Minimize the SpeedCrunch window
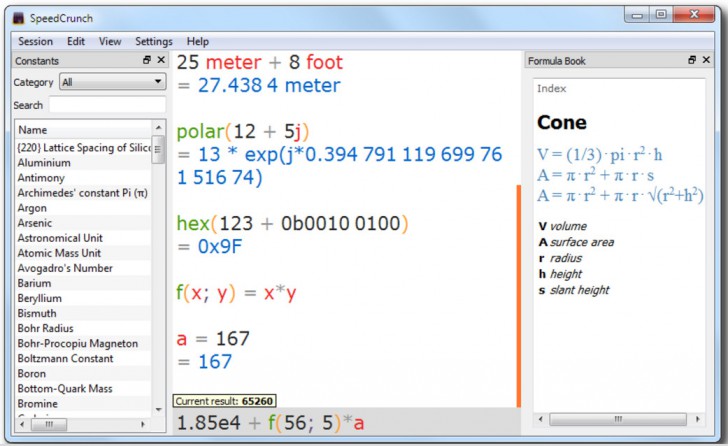The height and width of the screenshot is (446, 728). click(x=637, y=15)
